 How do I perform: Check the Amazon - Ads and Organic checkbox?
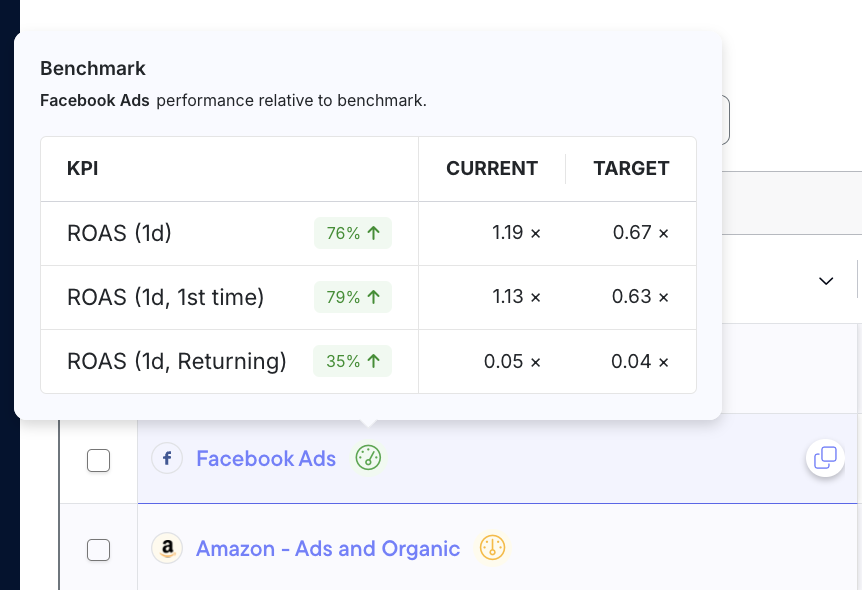click(x=98, y=550)
